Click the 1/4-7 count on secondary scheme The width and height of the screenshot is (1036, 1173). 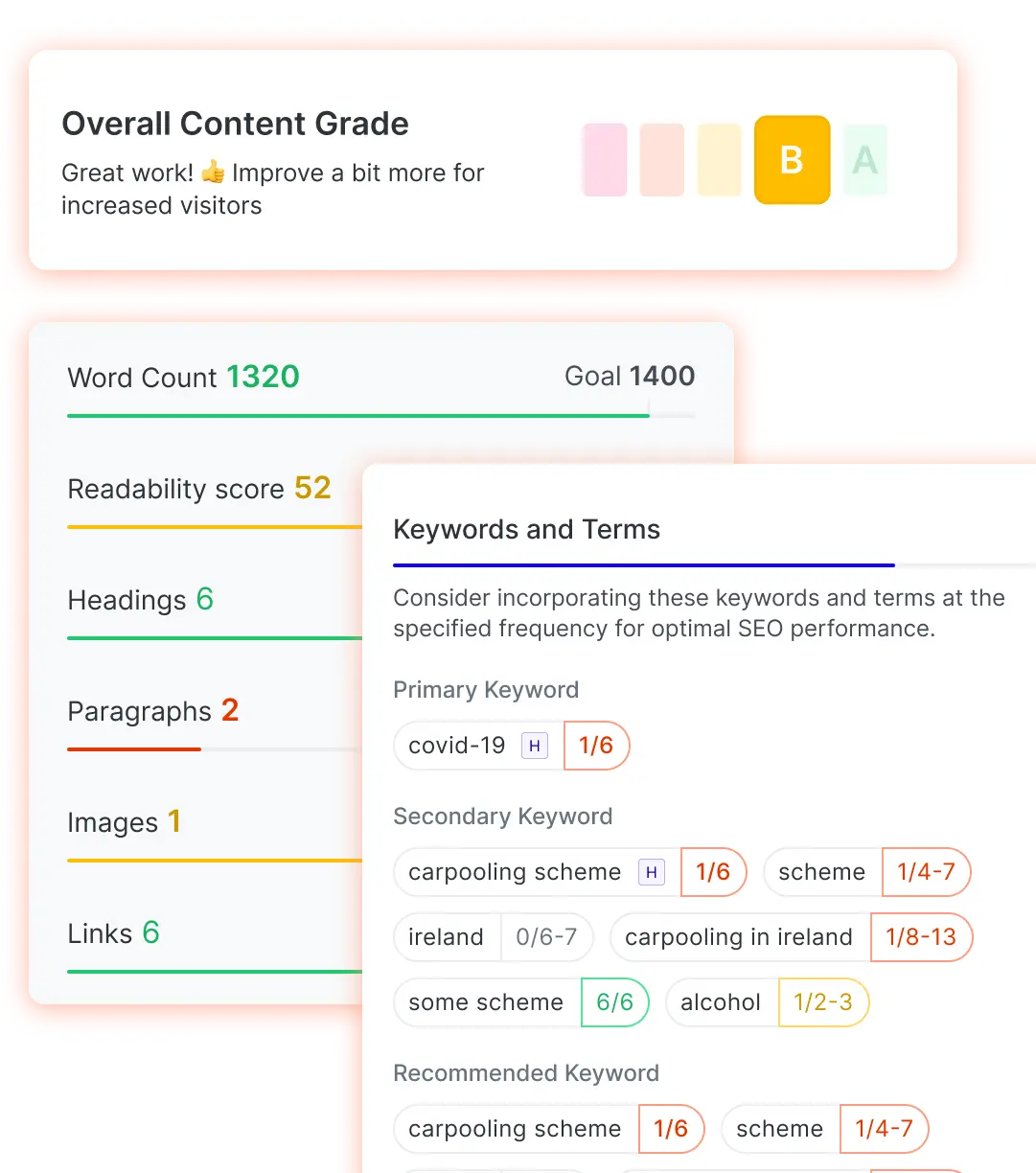926,872
